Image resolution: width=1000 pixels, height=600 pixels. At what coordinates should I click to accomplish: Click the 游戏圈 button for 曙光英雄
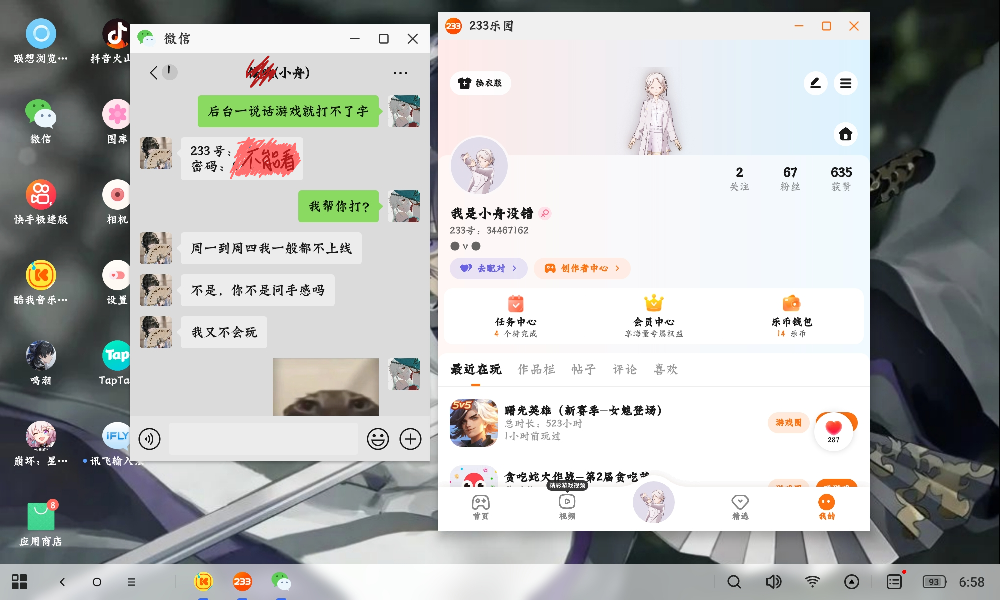pos(789,422)
